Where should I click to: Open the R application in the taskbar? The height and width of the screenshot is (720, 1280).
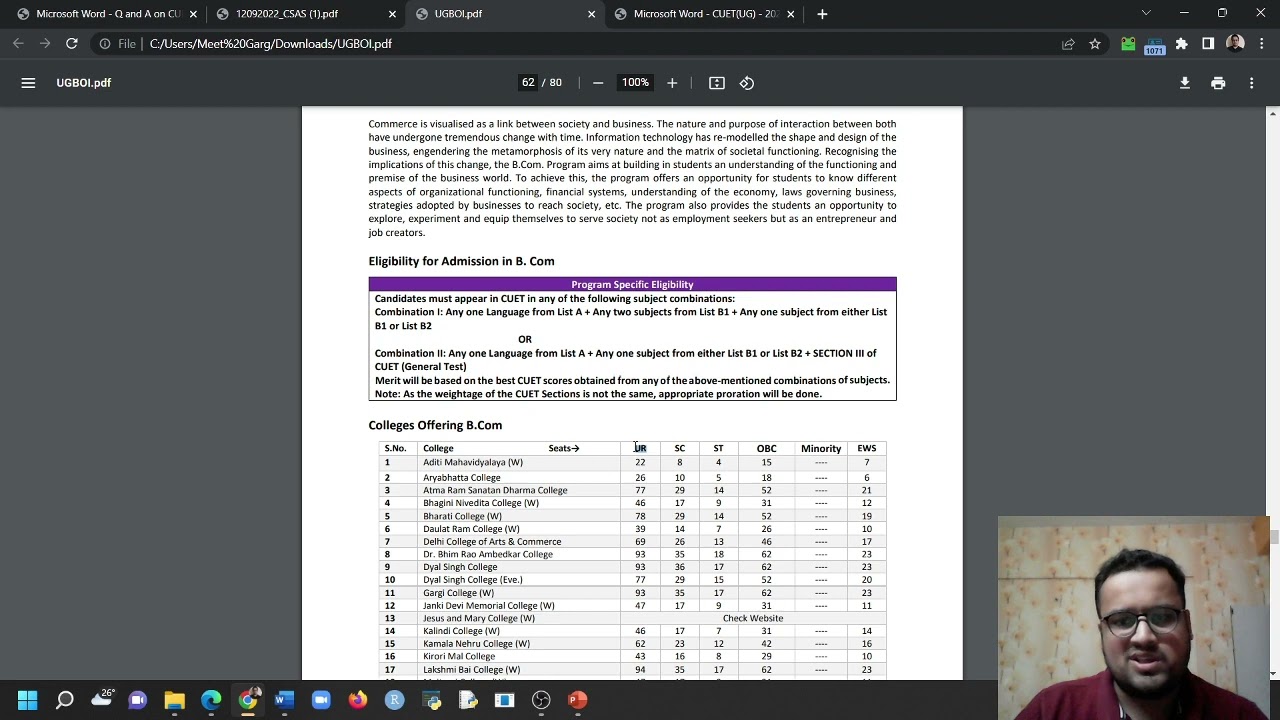pyautogui.click(x=394, y=700)
